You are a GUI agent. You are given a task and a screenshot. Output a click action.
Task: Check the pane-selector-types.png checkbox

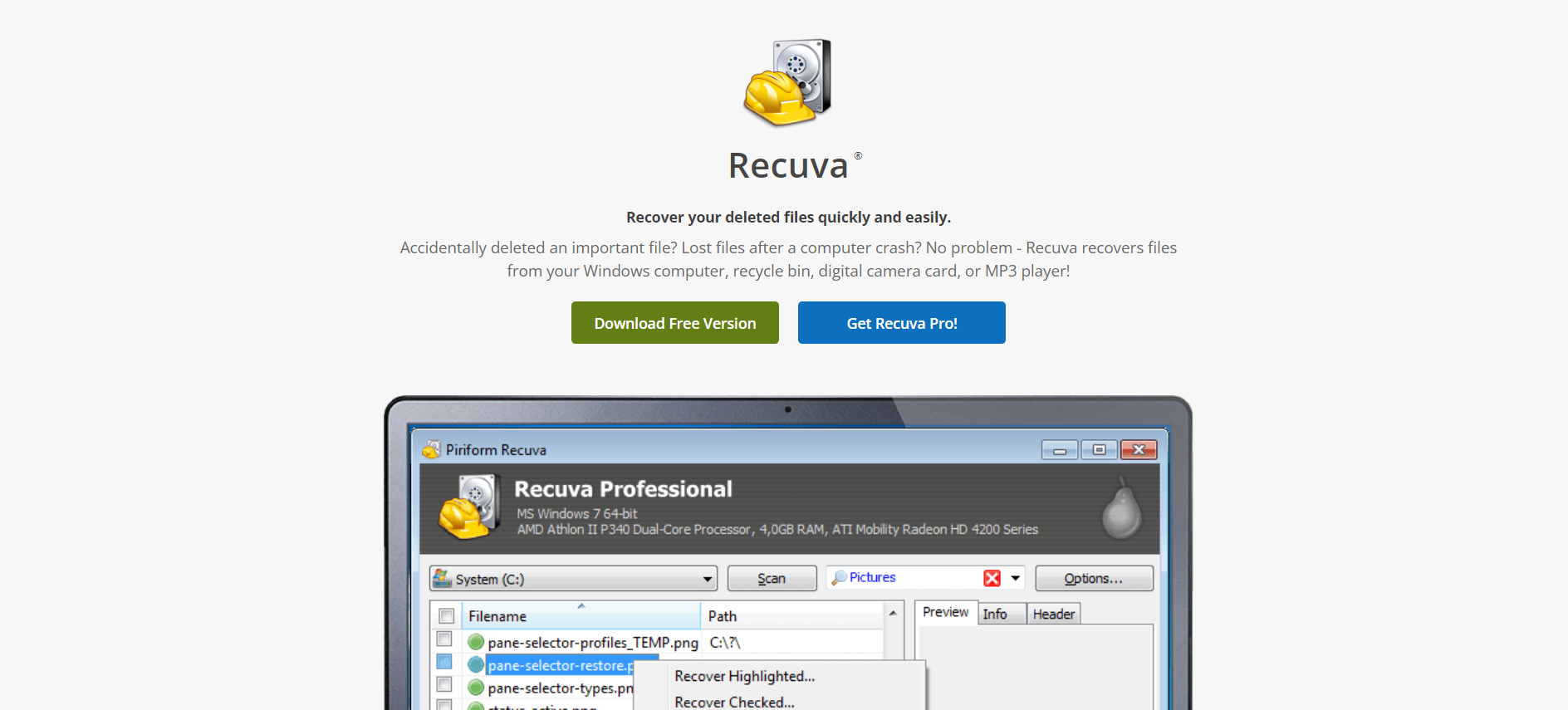pos(444,684)
